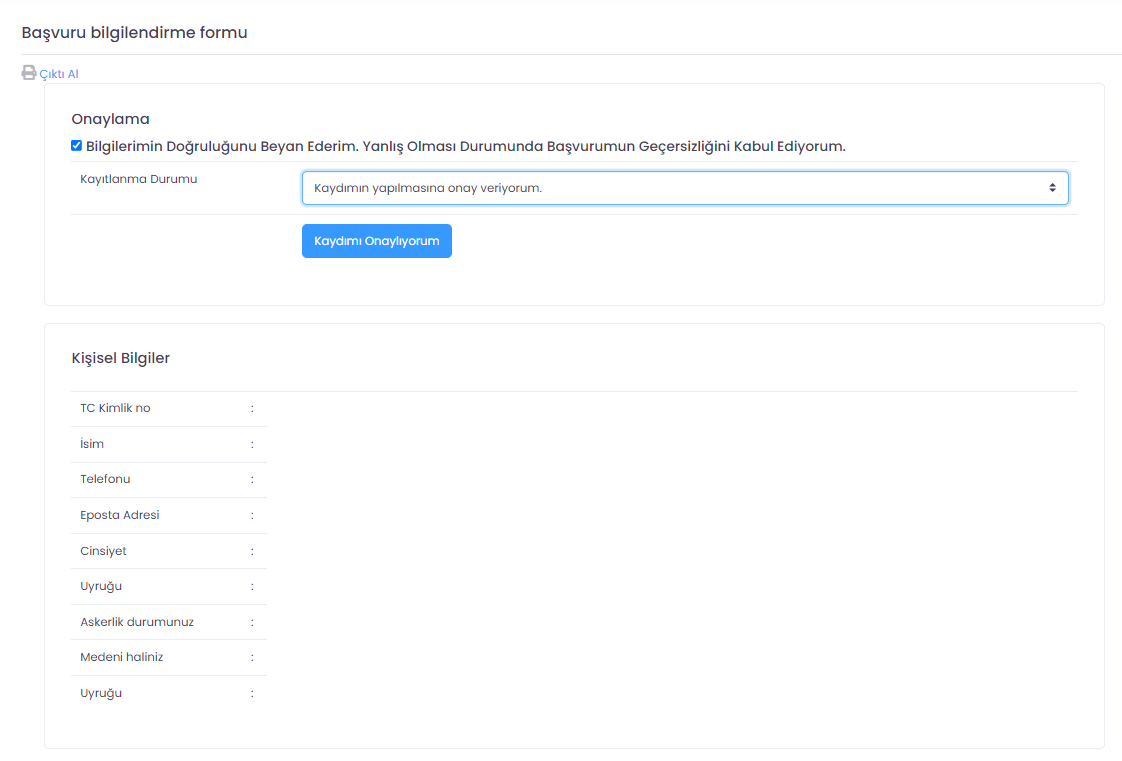This screenshot has width=1122, height=761.
Task: Click the Uyruğu label below Medeni haliniz
Action: click(x=101, y=693)
